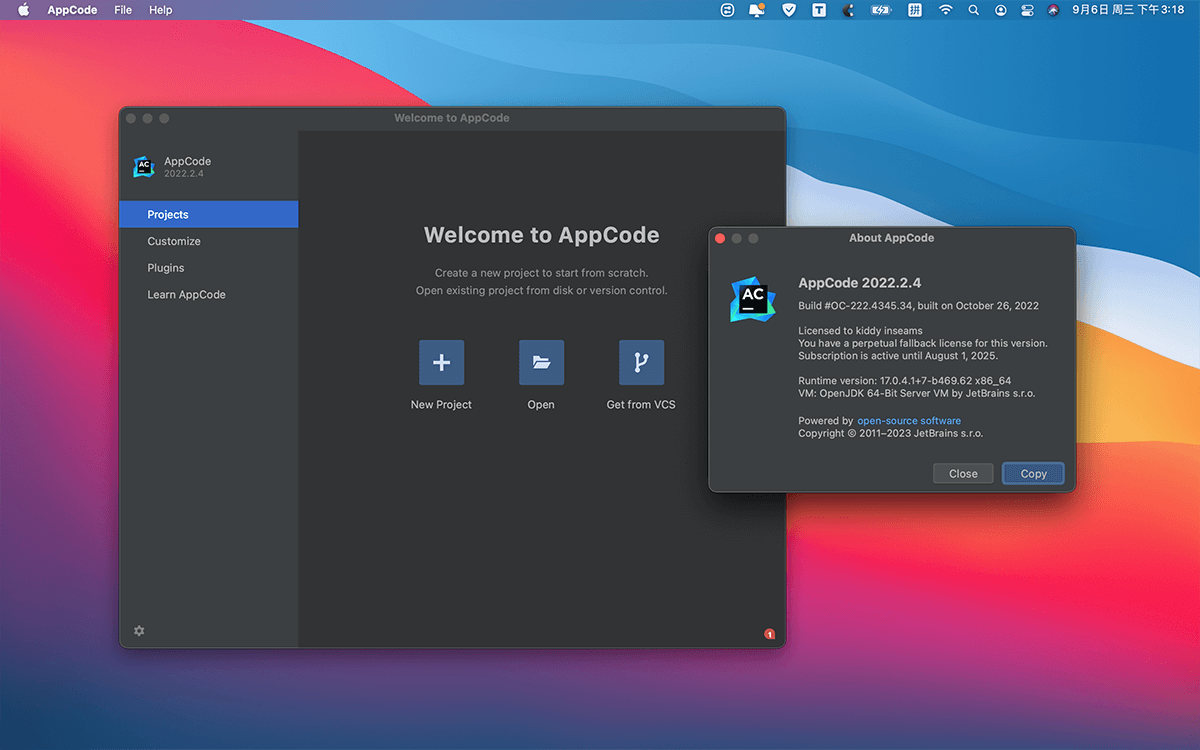
Task: Open the Help menu
Action: point(160,10)
